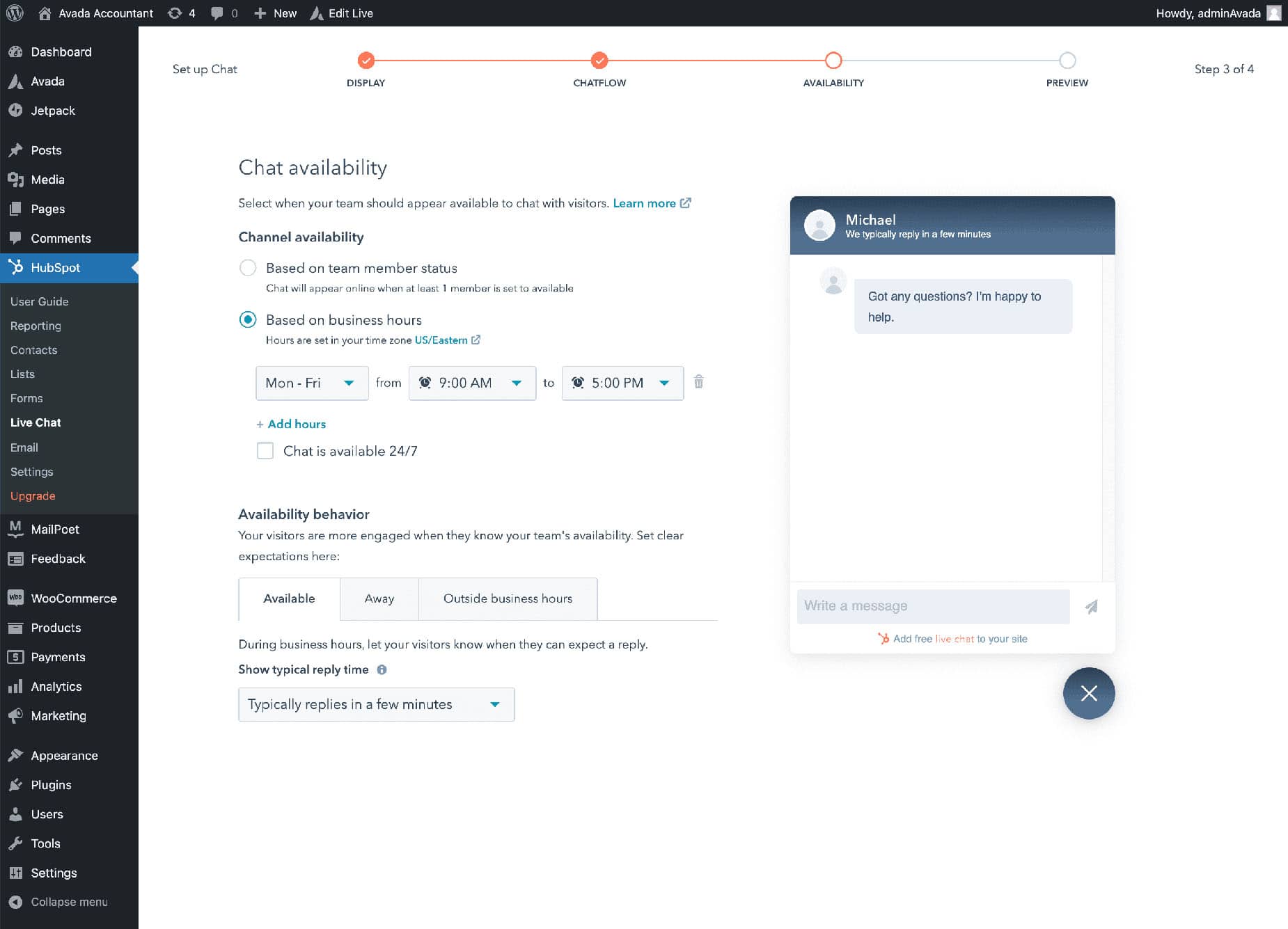Screen dimensions: 1288x929
Task: Close the chat preview with X button
Action: tap(1089, 693)
